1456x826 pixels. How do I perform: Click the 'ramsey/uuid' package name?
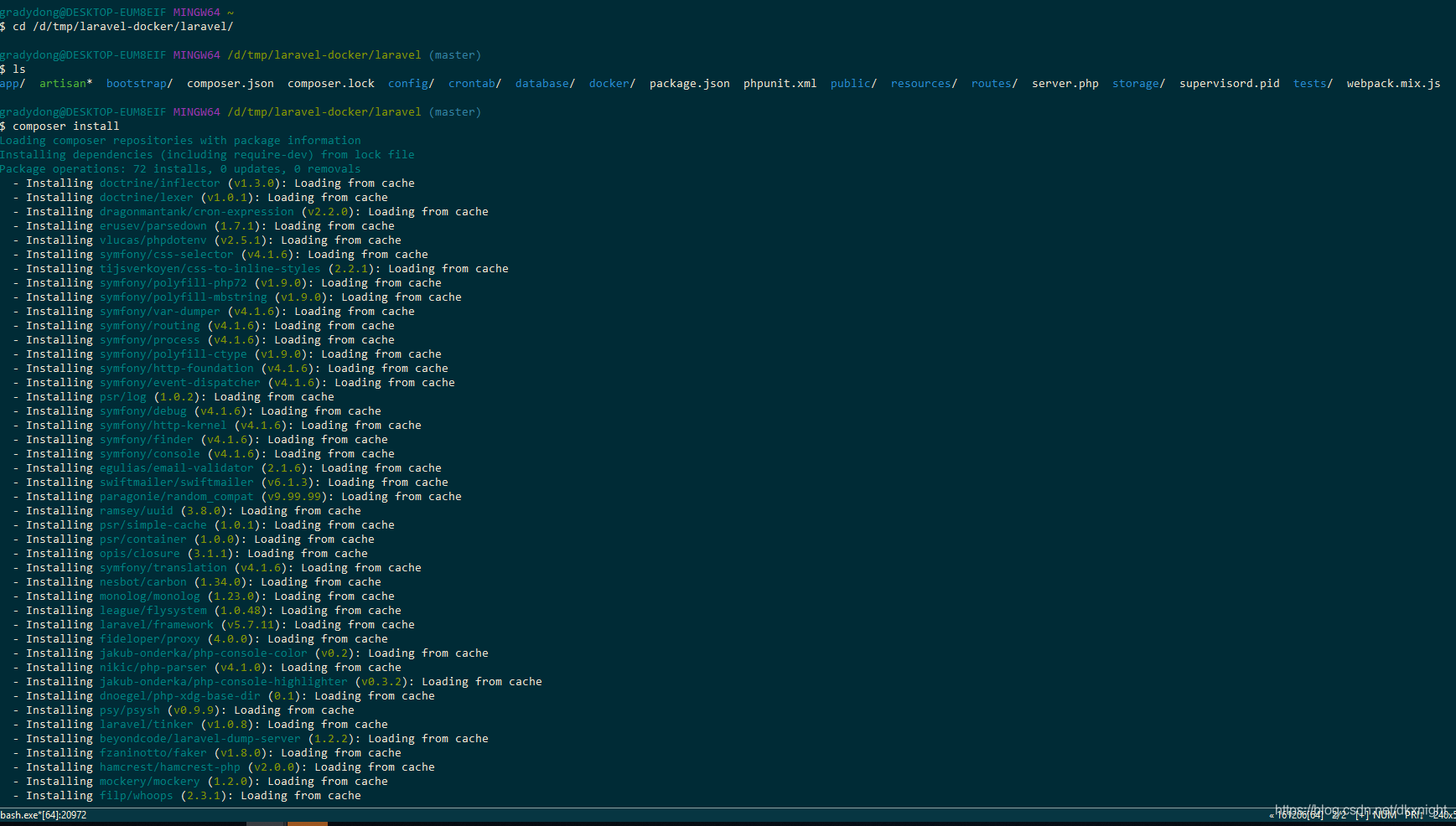click(x=137, y=511)
